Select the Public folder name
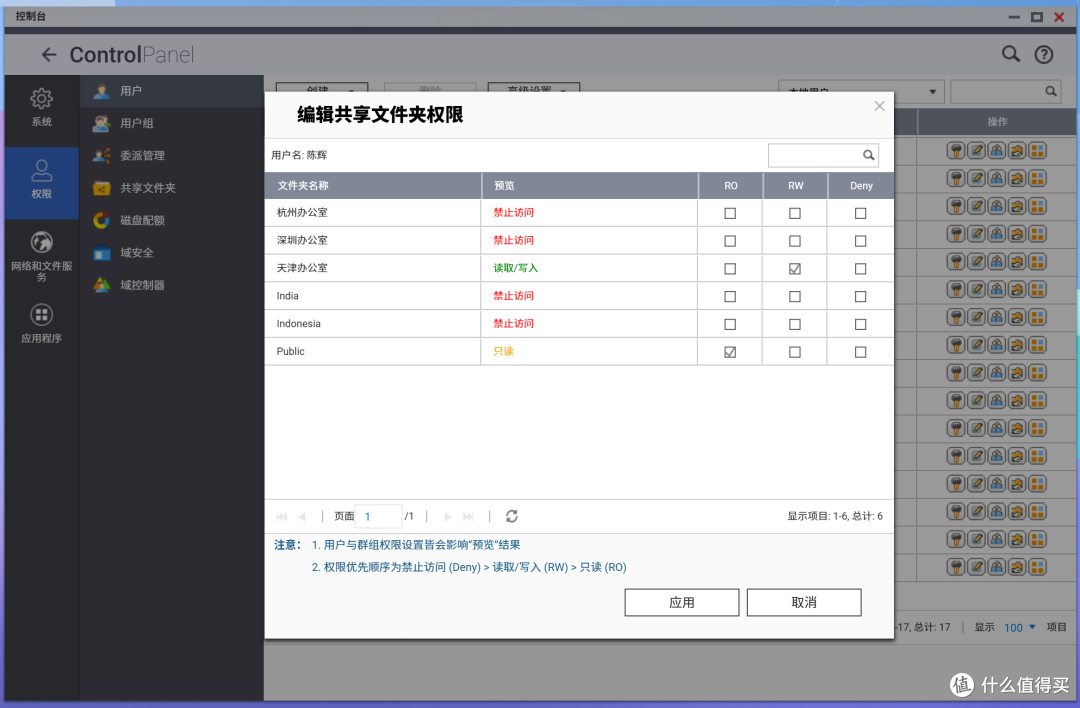1080x708 pixels. [290, 351]
